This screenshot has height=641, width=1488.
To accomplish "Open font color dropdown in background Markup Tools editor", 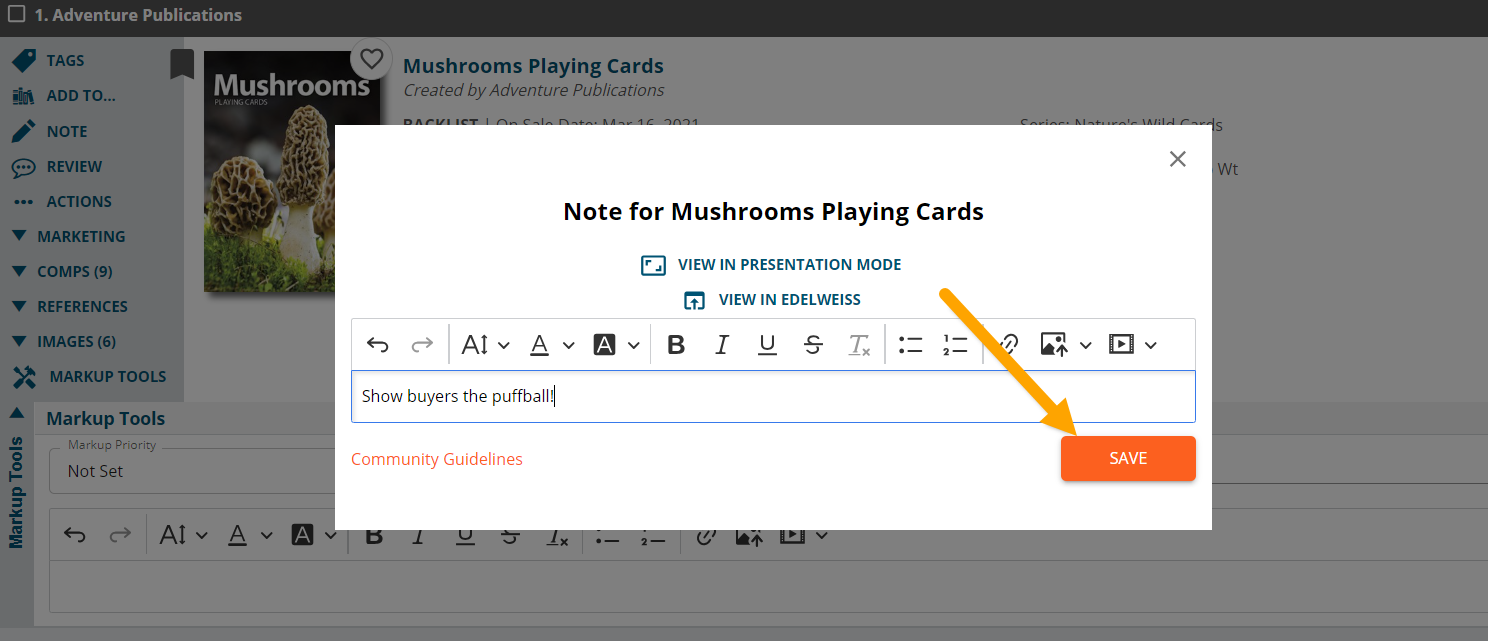I will 249,535.
